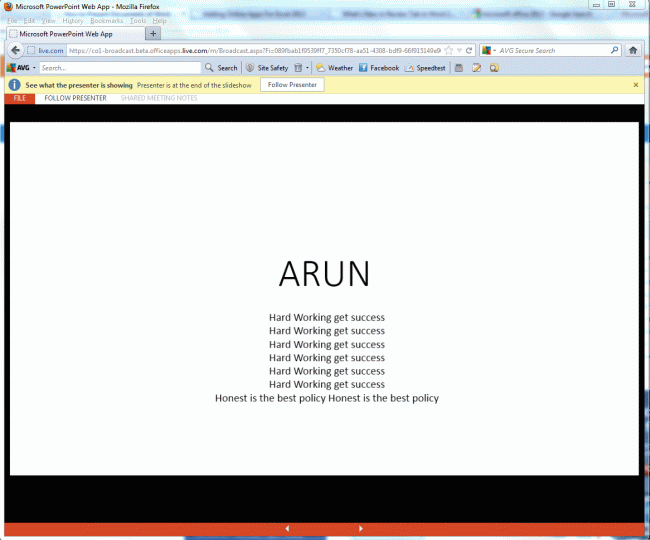Open Weather from the AVG toolbar
This screenshot has width=650, height=540.
pos(335,68)
